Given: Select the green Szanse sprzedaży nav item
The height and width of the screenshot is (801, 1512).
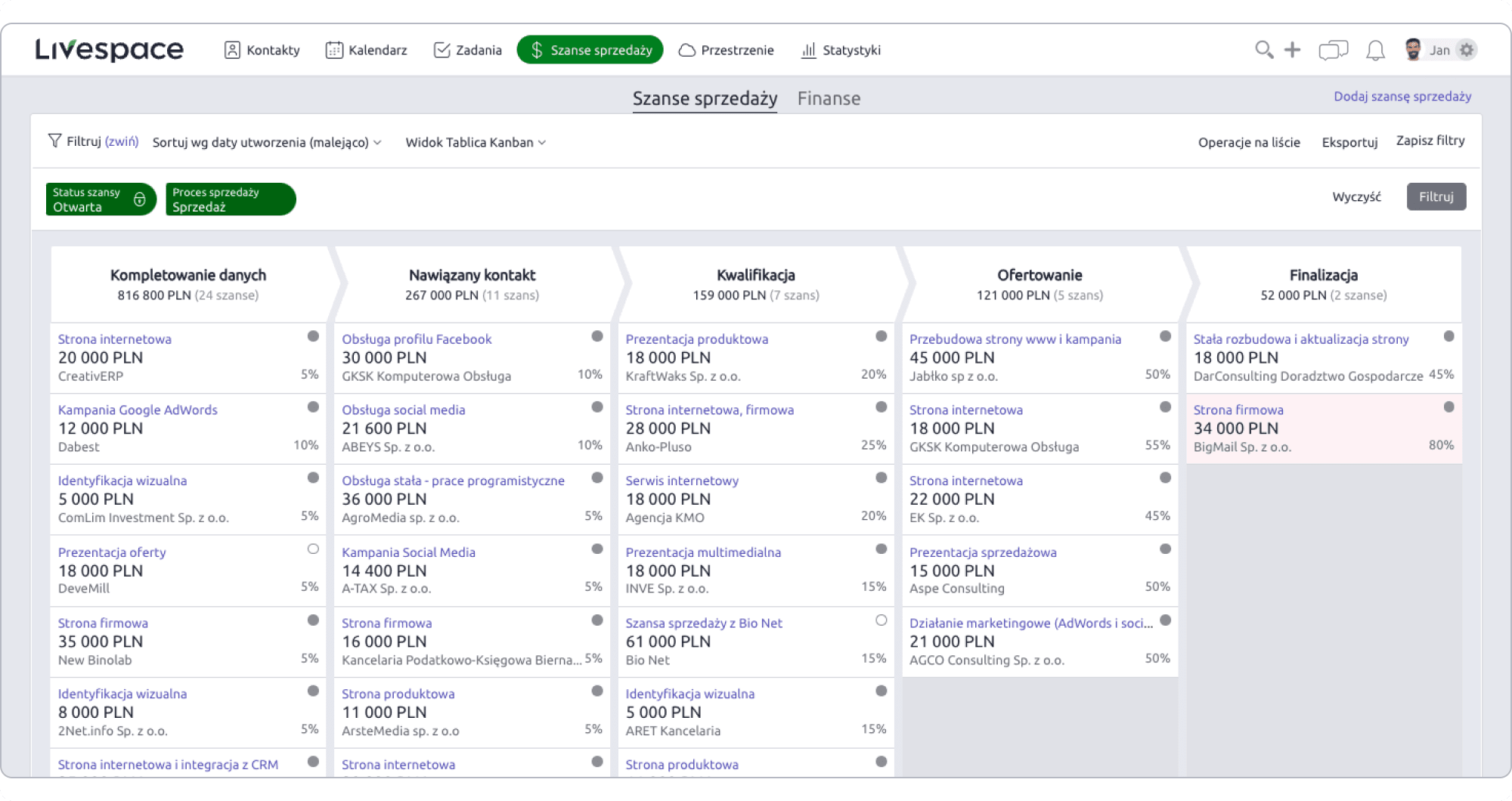Looking at the screenshot, I should 590,50.
